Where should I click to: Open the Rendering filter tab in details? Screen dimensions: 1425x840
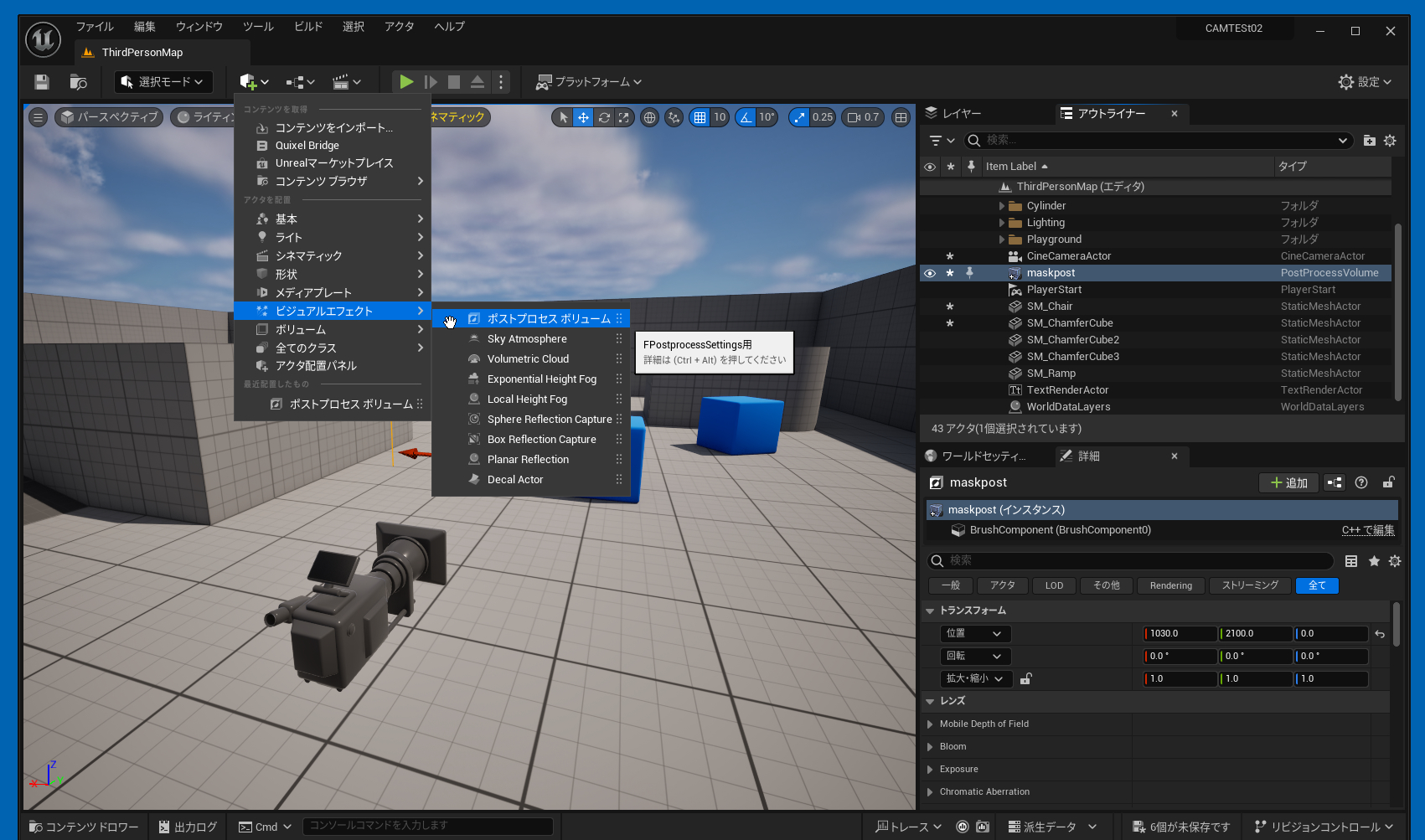1170,585
